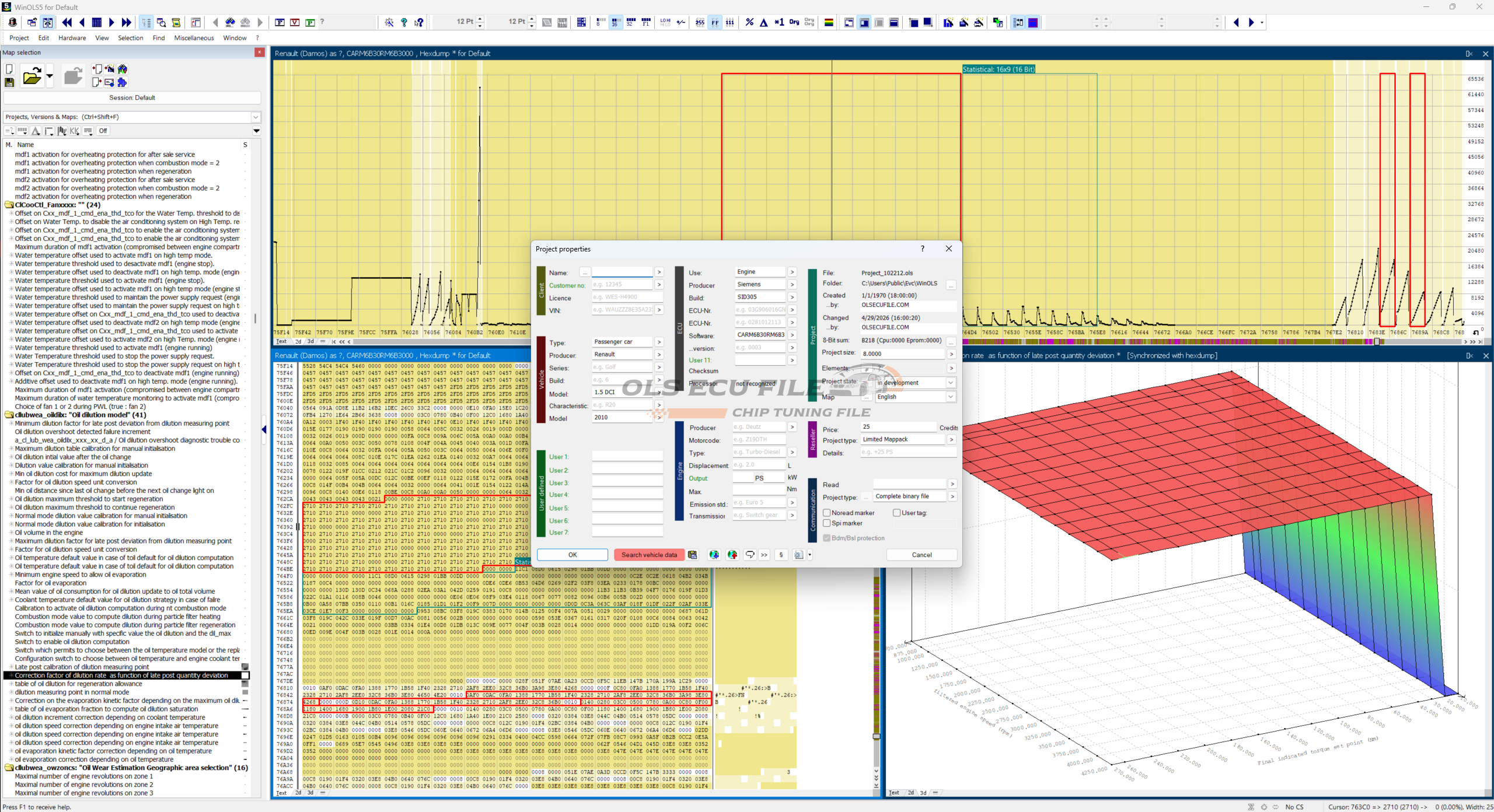Viewport: 1494px width, 812px height.
Task: Click the browse button next to Name label
Action: click(x=585, y=272)
